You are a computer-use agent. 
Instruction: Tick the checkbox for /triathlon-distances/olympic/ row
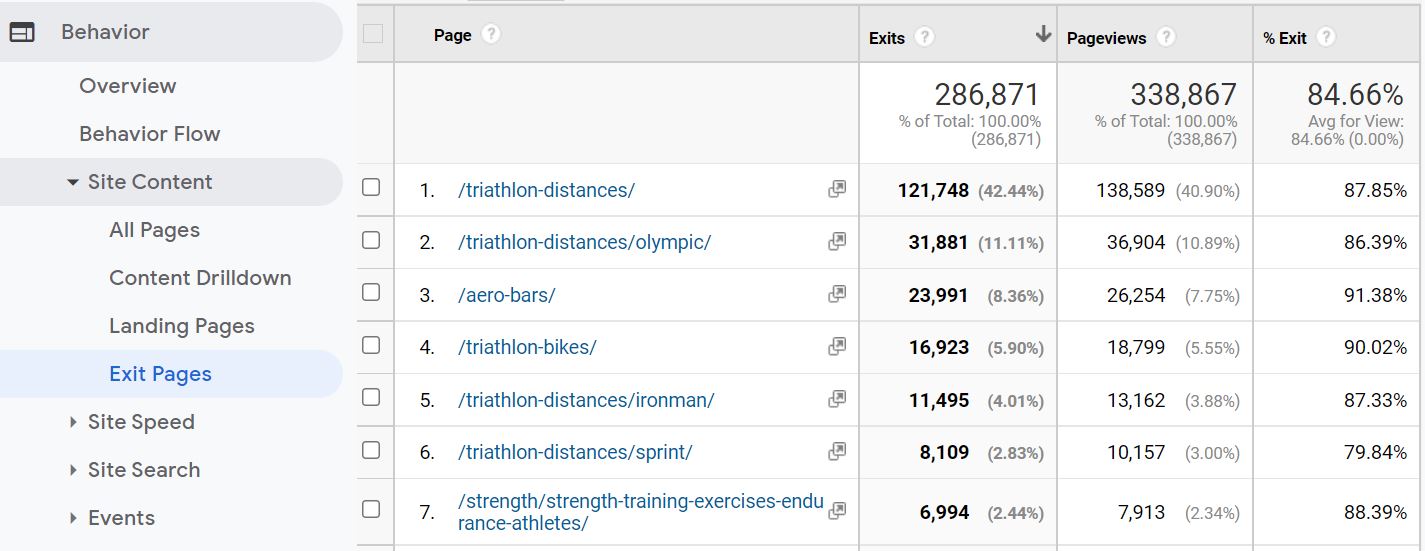(x=371, y=240)
